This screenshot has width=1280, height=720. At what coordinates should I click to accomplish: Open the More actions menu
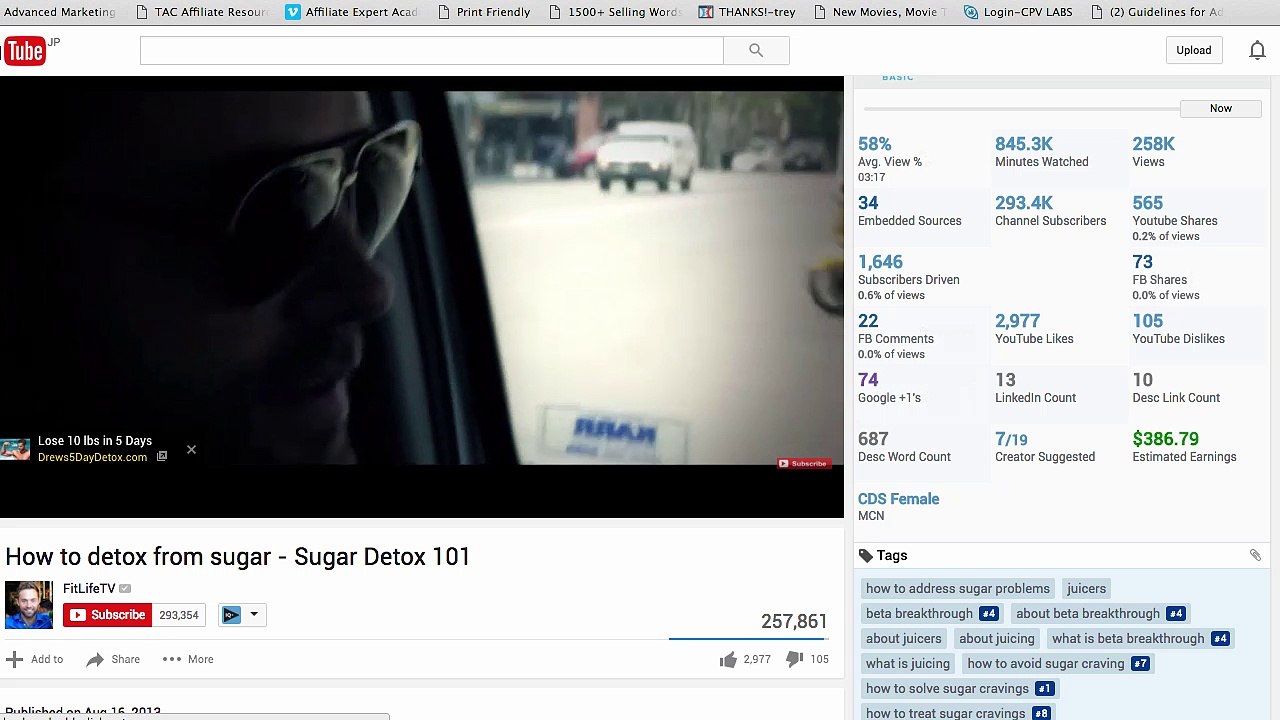point(188,659)
